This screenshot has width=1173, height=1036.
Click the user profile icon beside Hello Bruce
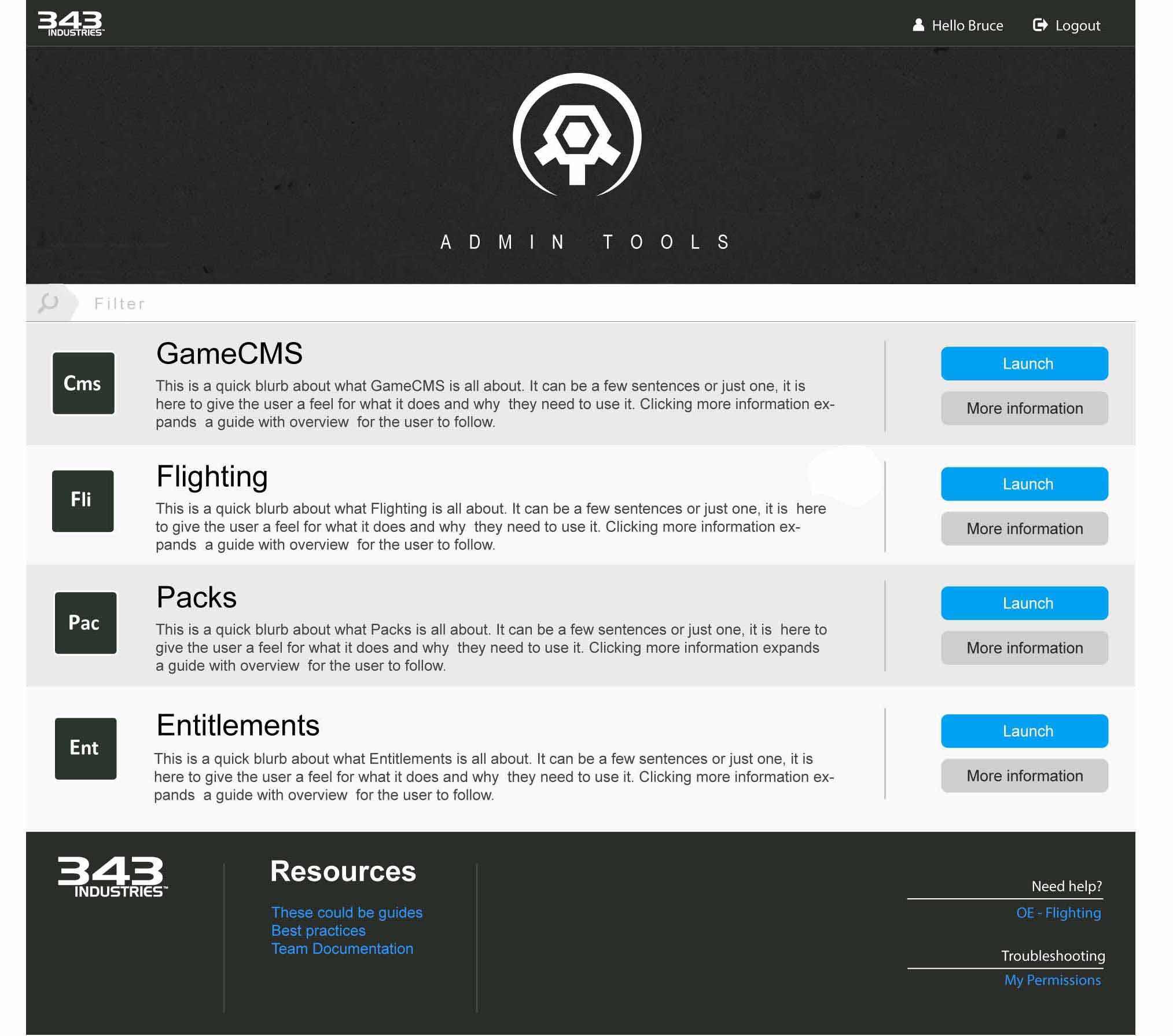click(918, 25)
